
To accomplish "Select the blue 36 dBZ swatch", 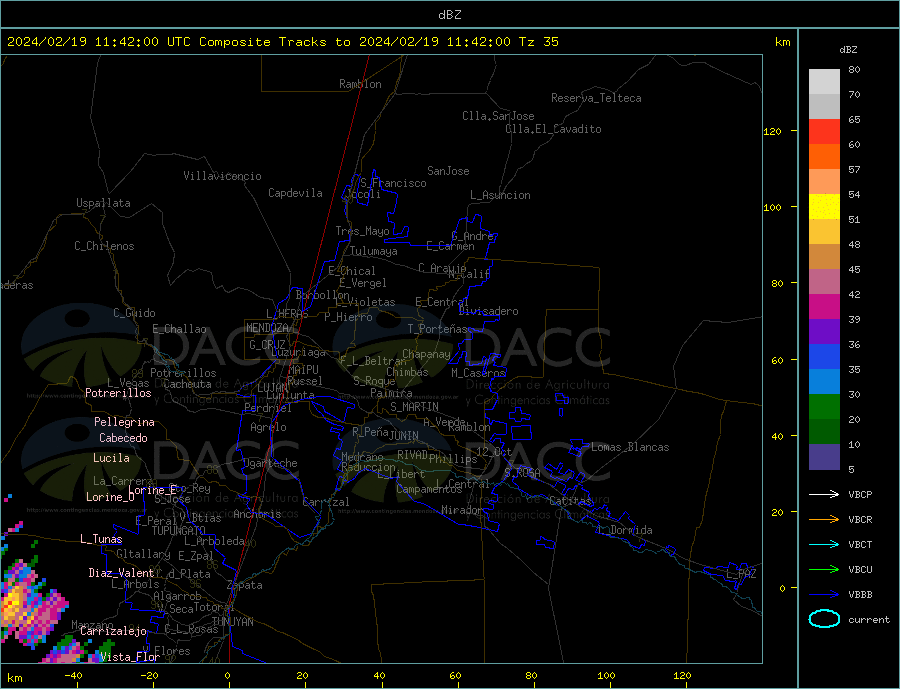I will 824,357.
